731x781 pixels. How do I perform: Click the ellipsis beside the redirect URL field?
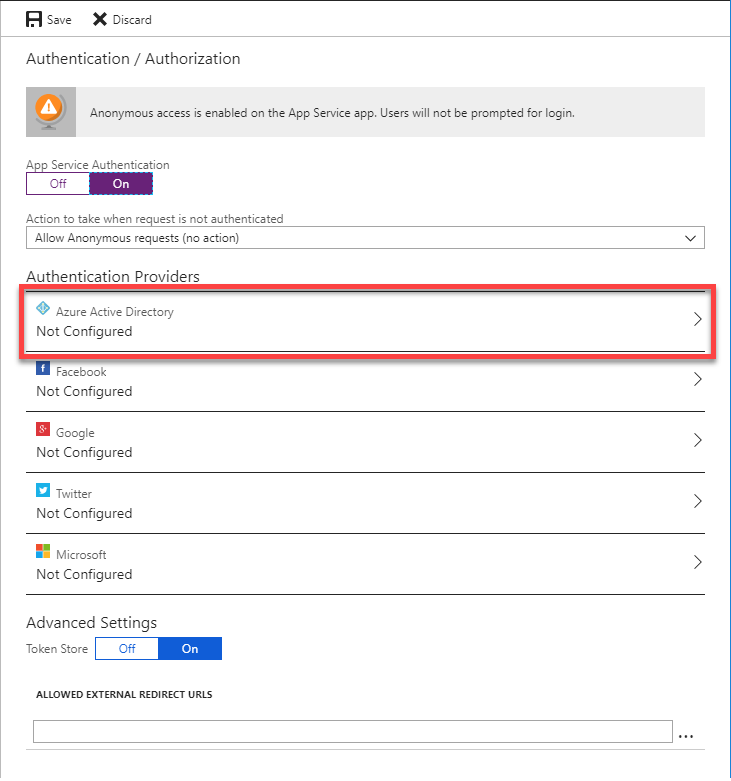(x=686, y=736)
